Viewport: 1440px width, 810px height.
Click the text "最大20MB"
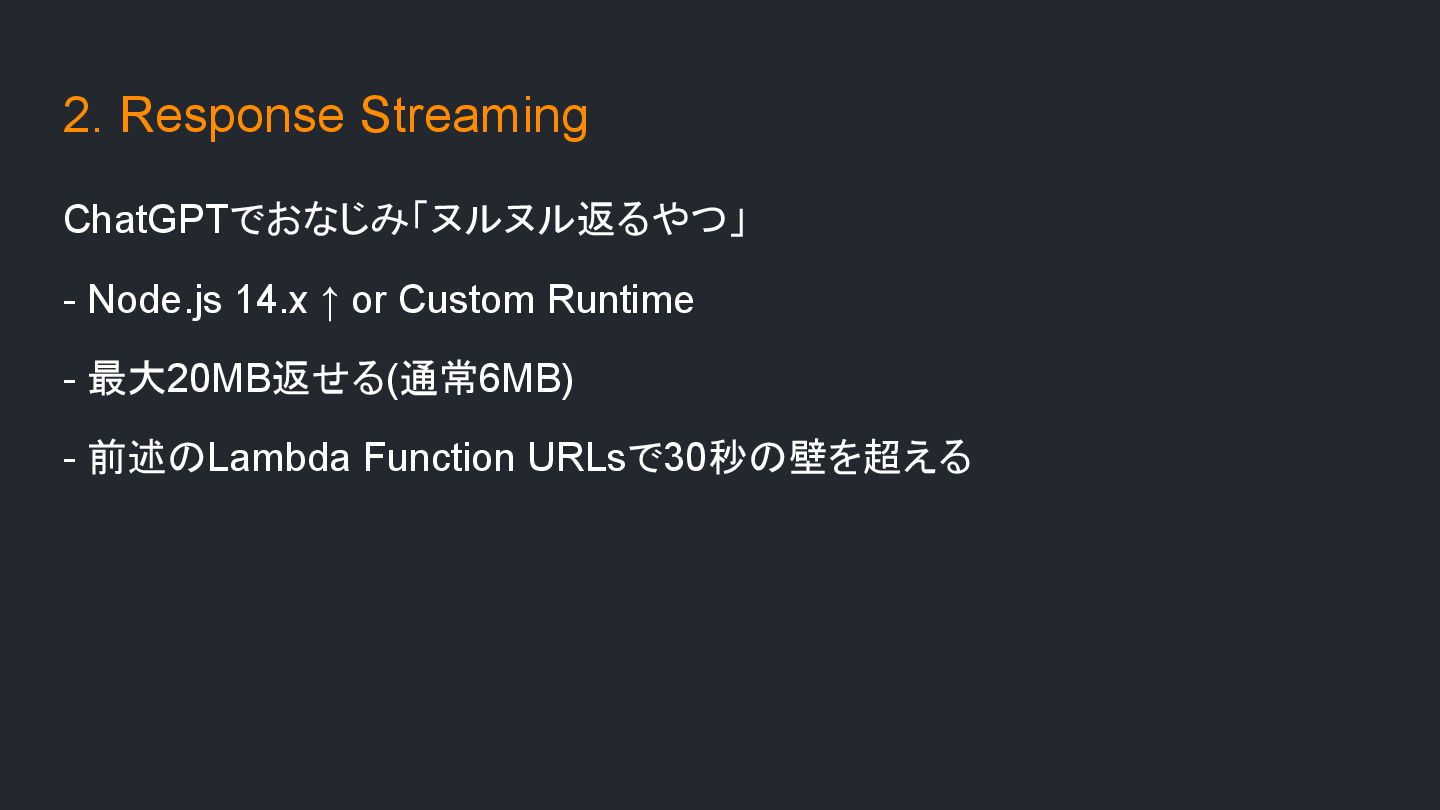click(180, 379)
